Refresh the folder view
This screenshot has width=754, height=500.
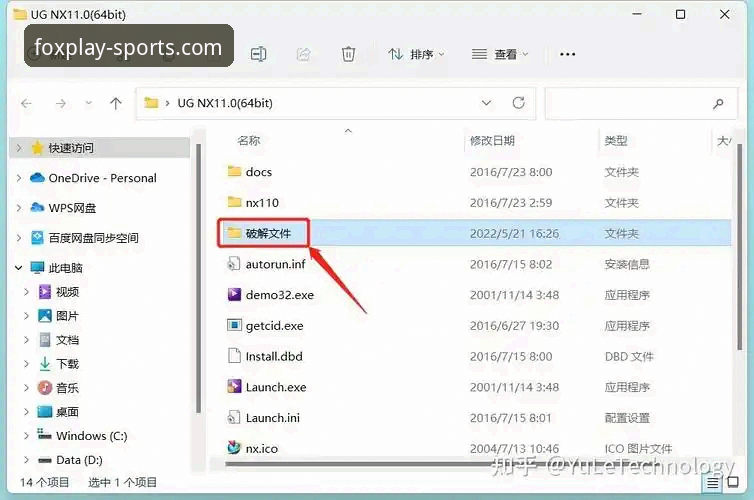point(518,103)
